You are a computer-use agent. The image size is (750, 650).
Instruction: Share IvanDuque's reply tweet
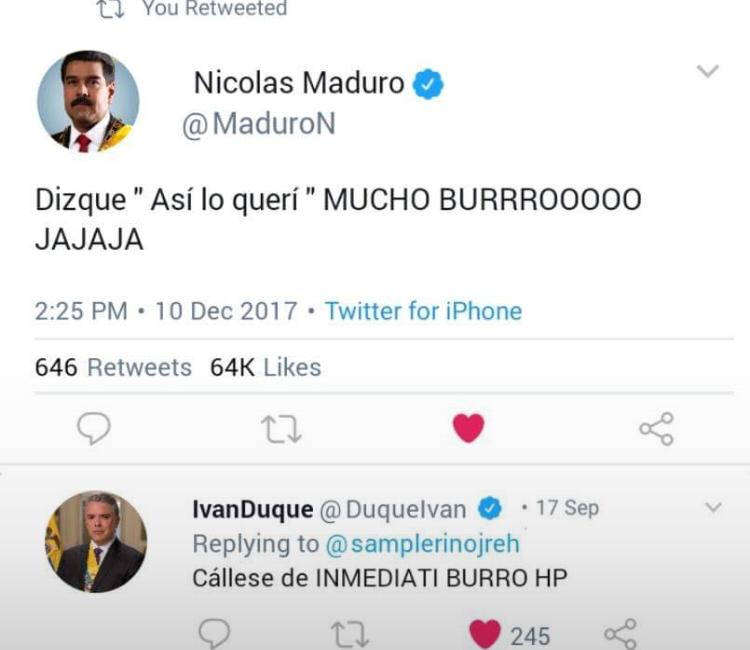pos(620,634)
